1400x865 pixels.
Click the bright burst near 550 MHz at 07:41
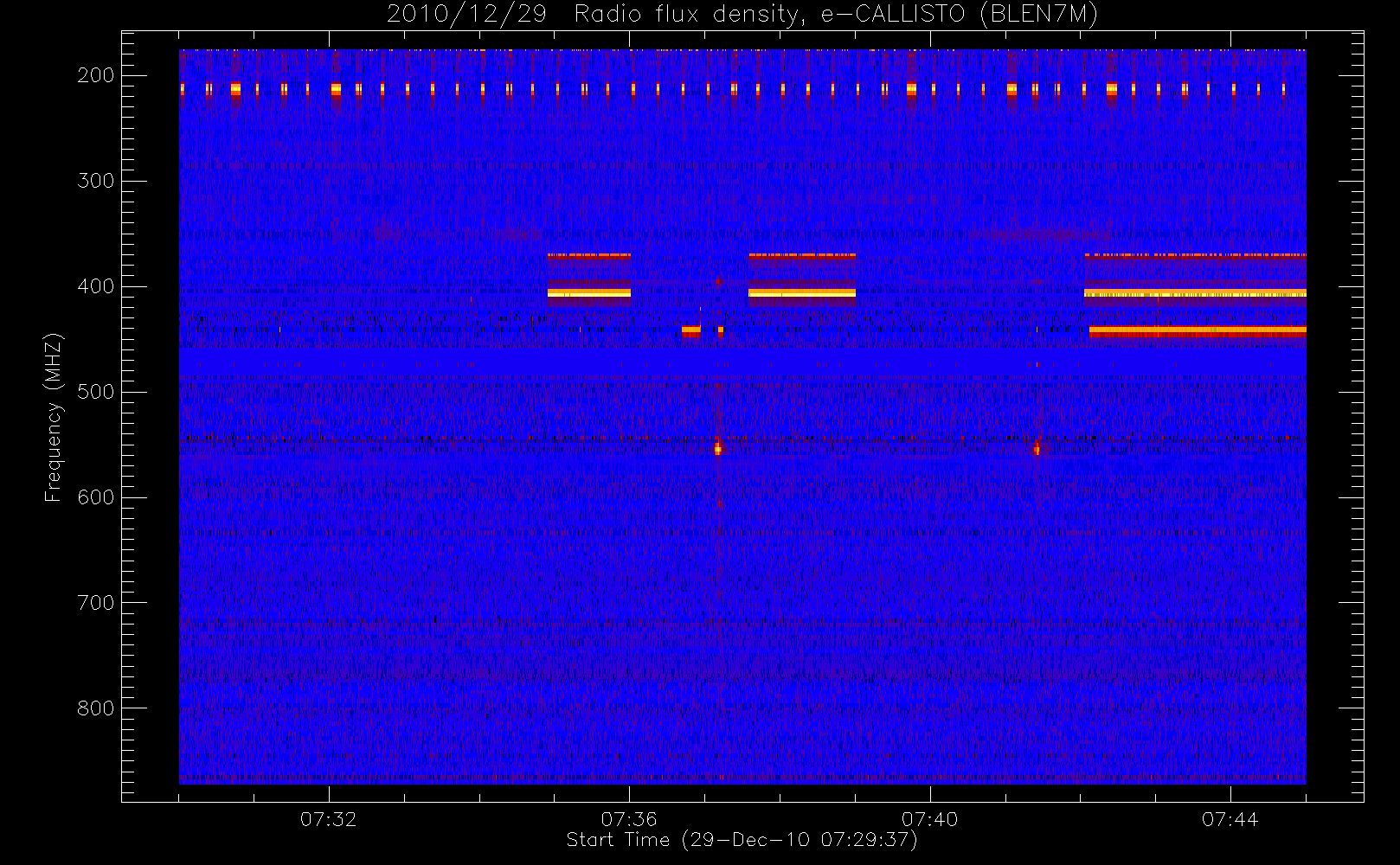click(1037, 447)
